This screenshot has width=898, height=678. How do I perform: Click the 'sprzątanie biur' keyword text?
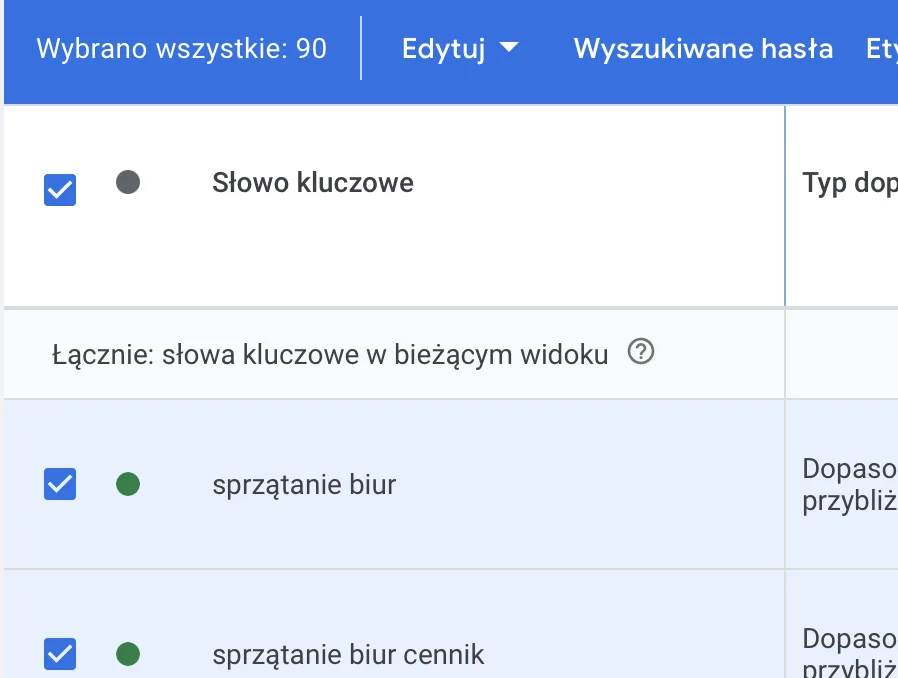(x=304, y=485)
